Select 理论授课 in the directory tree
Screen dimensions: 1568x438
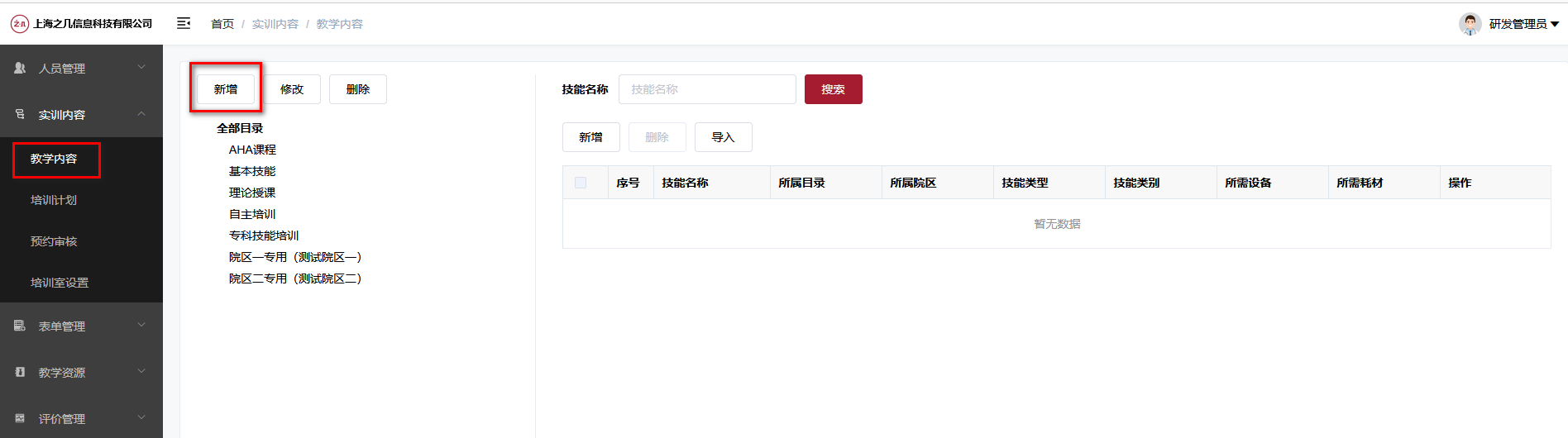pyautogui.click(x=252, y=193)
